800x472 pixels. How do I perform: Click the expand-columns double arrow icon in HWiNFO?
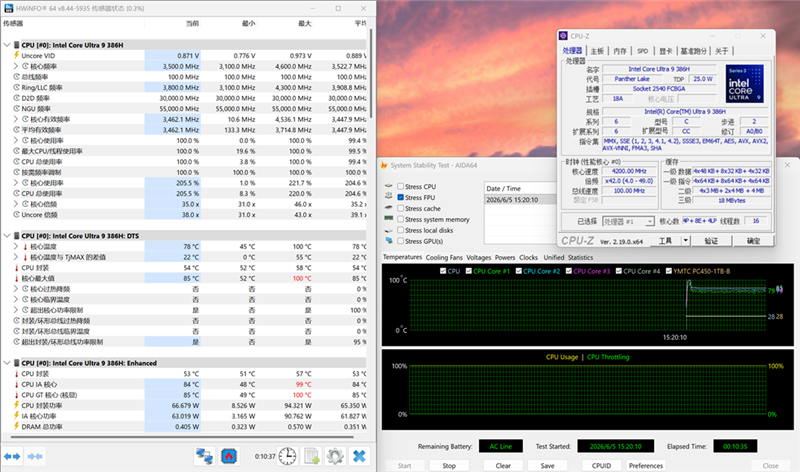point(12,456)
